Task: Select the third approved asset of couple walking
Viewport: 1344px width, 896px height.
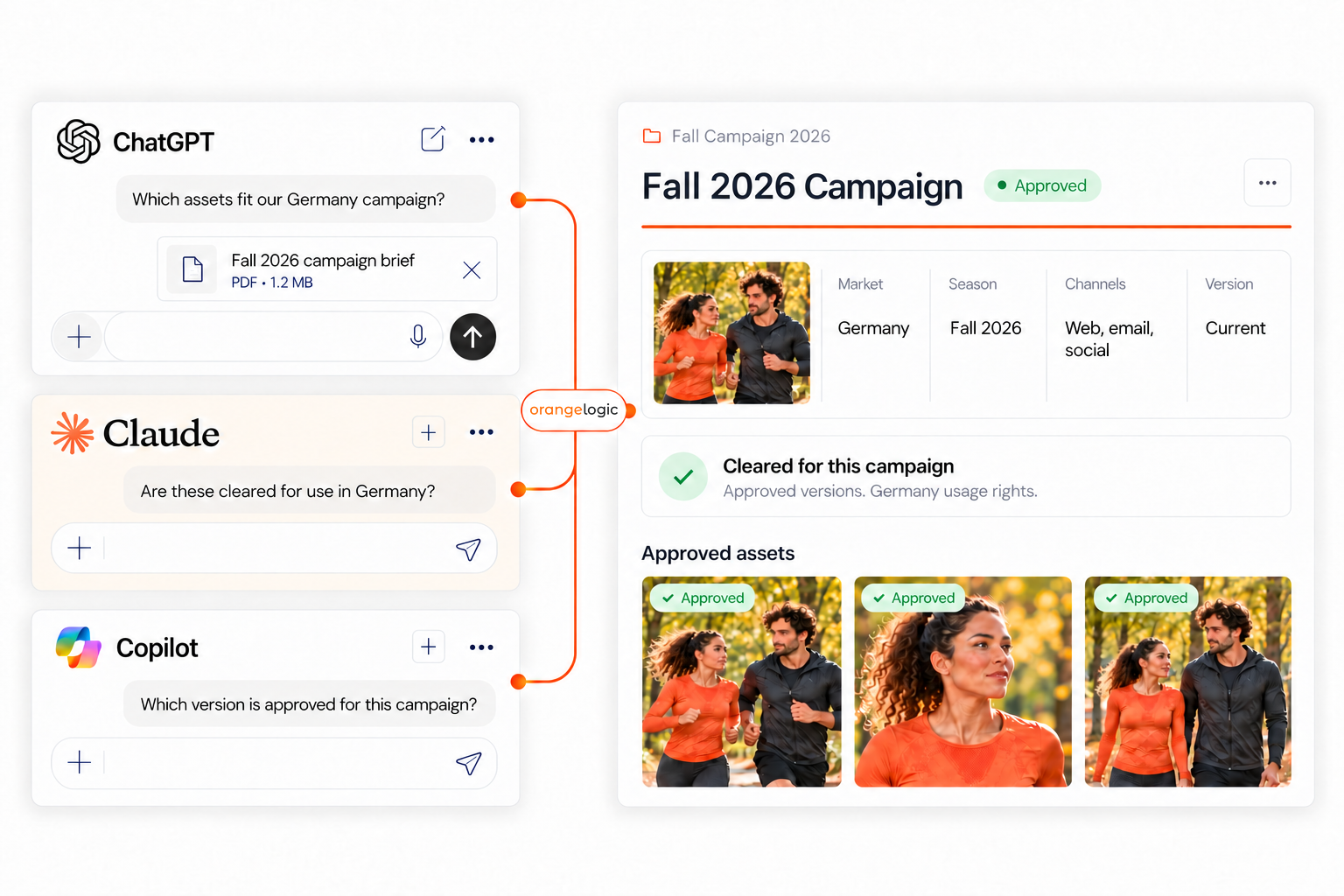Action: (1188, 682)
